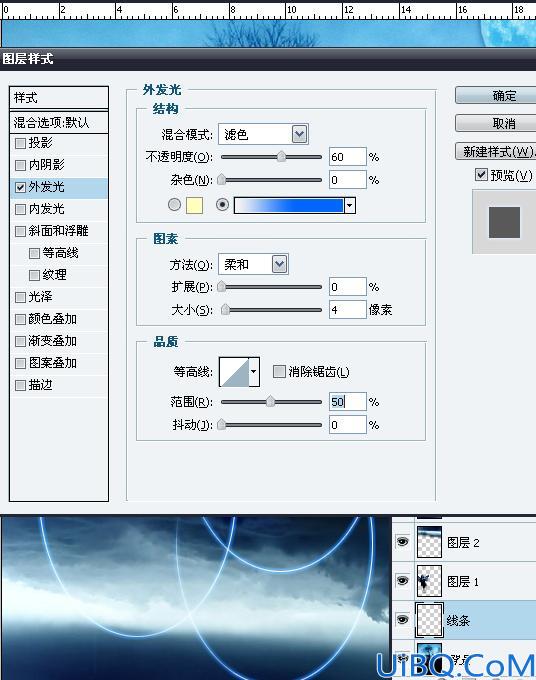Viewport: 536px width, 680px height.
Task: Click the 图层 1 layer thumbnail
Action: pos(429,581)
